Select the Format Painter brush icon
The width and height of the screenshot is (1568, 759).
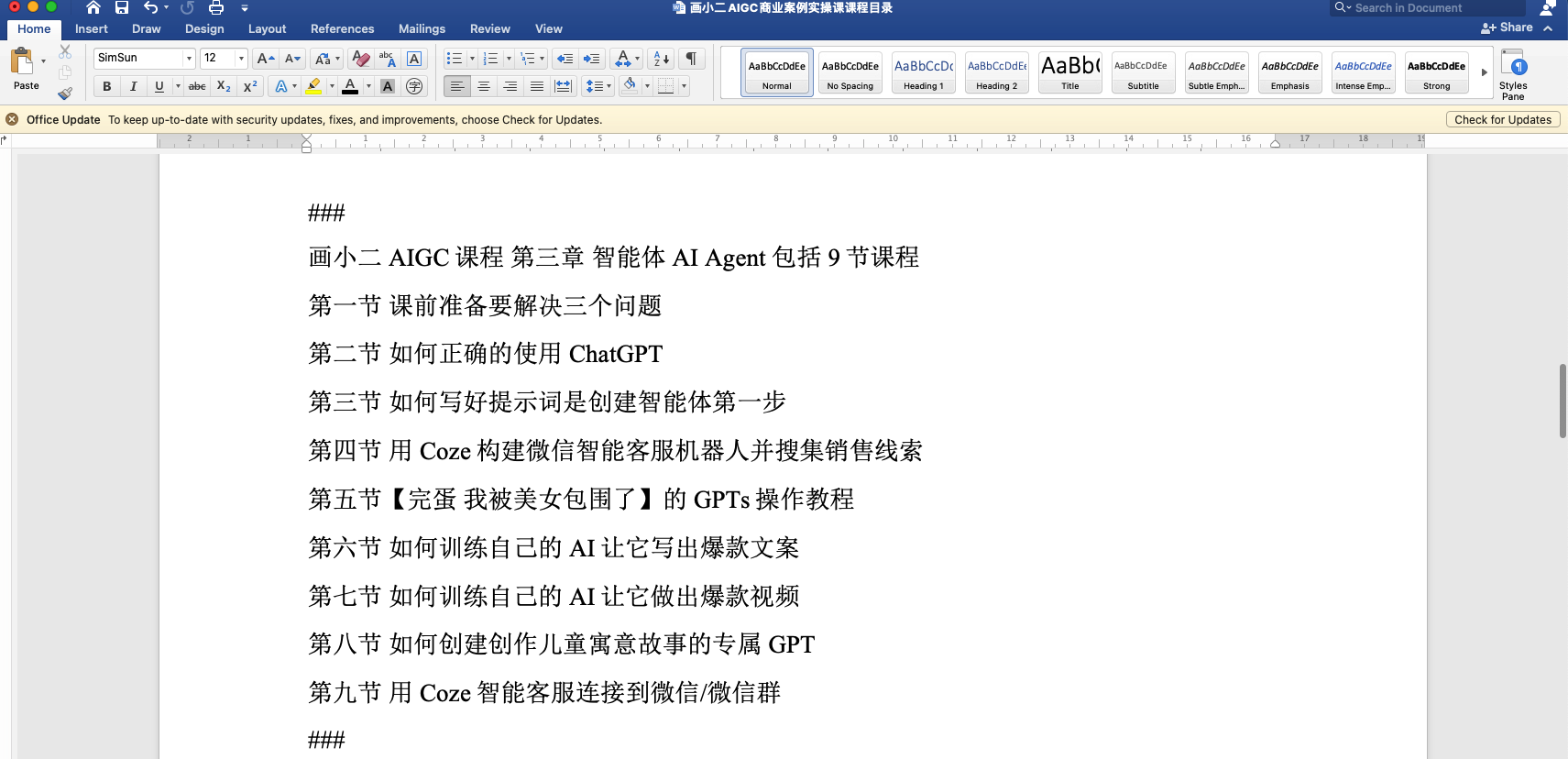pos(65,93)
